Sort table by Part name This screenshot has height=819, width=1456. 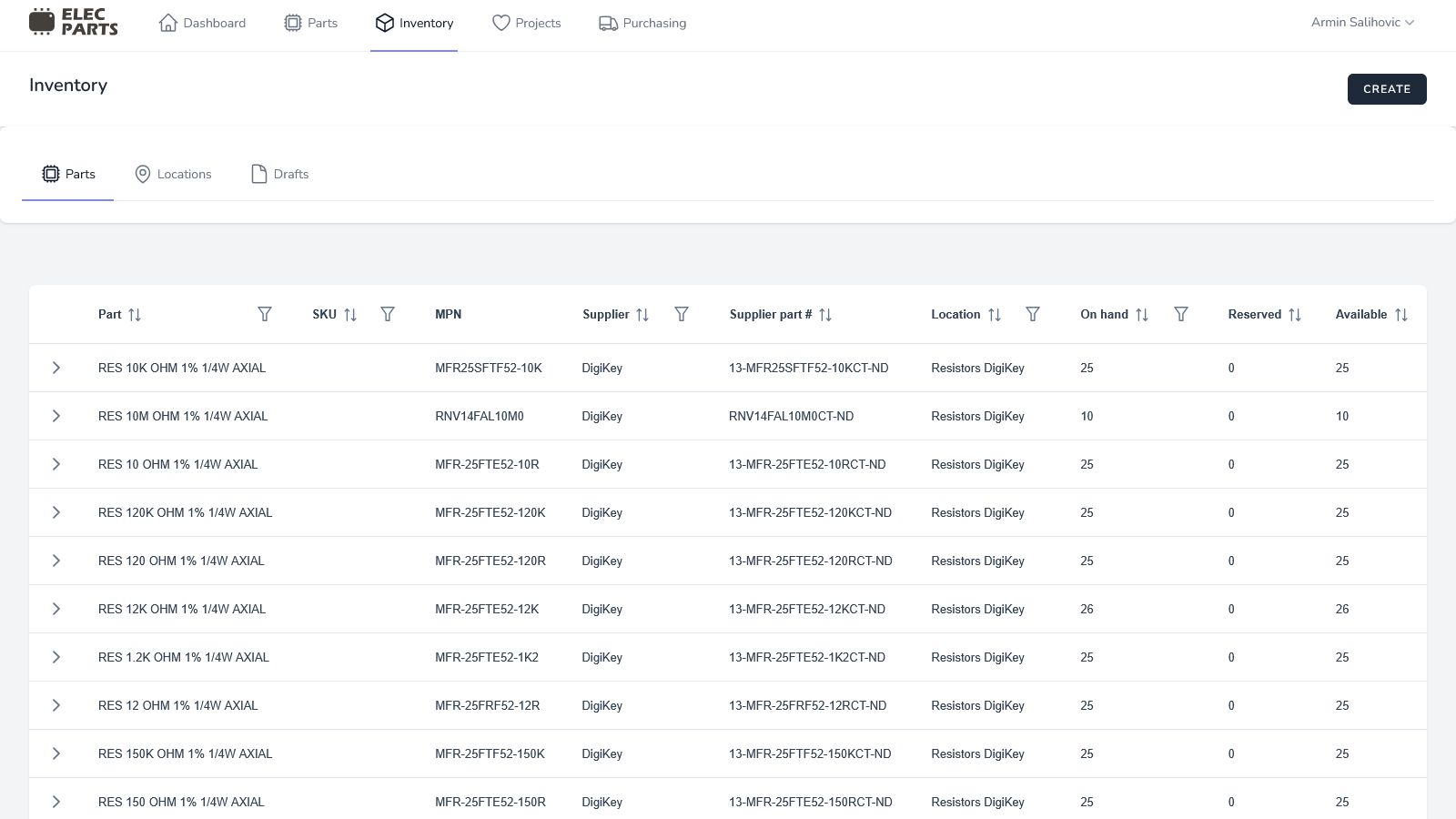click(x=135, y=315)
